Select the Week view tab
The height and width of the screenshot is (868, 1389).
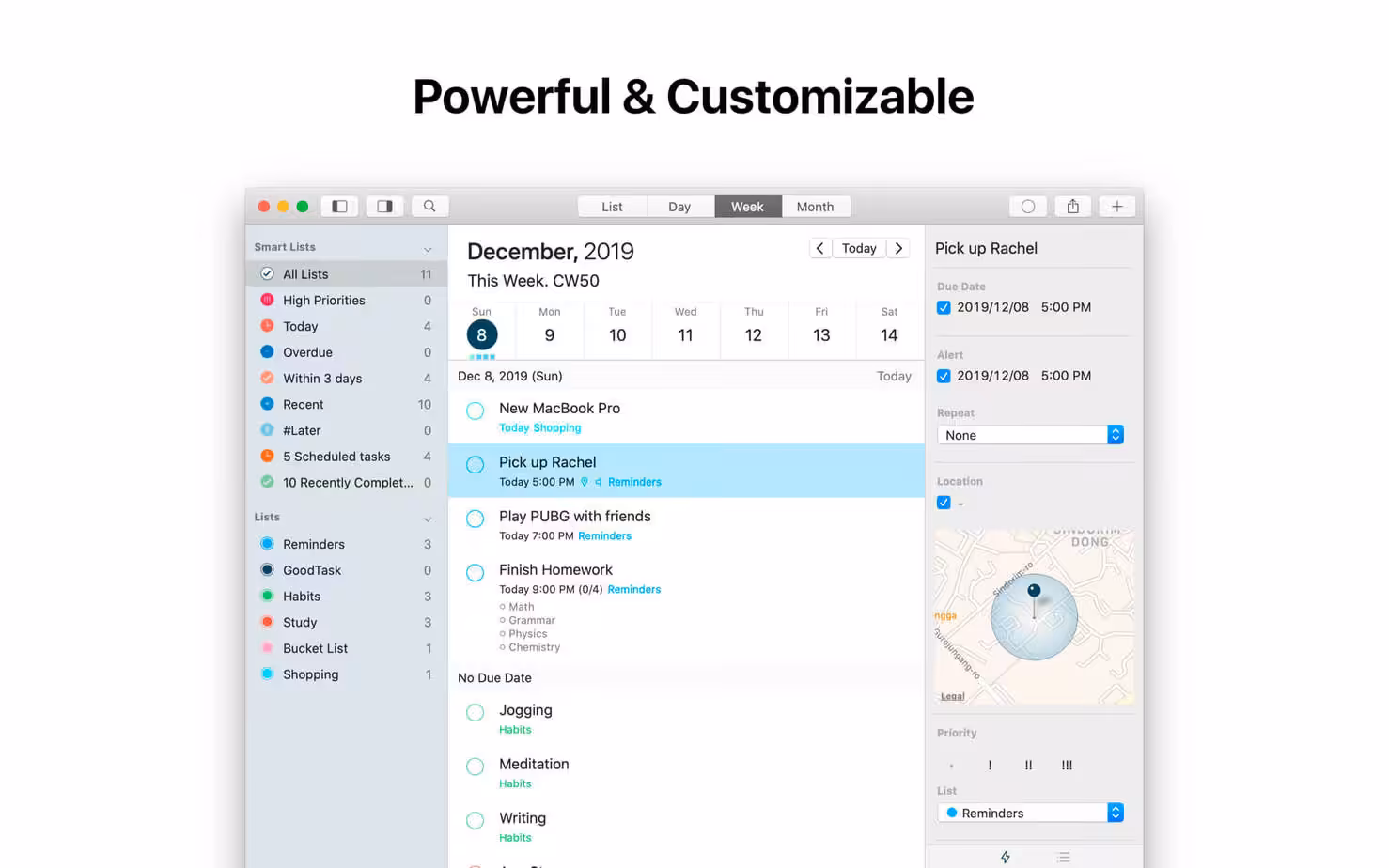point(747,207)
